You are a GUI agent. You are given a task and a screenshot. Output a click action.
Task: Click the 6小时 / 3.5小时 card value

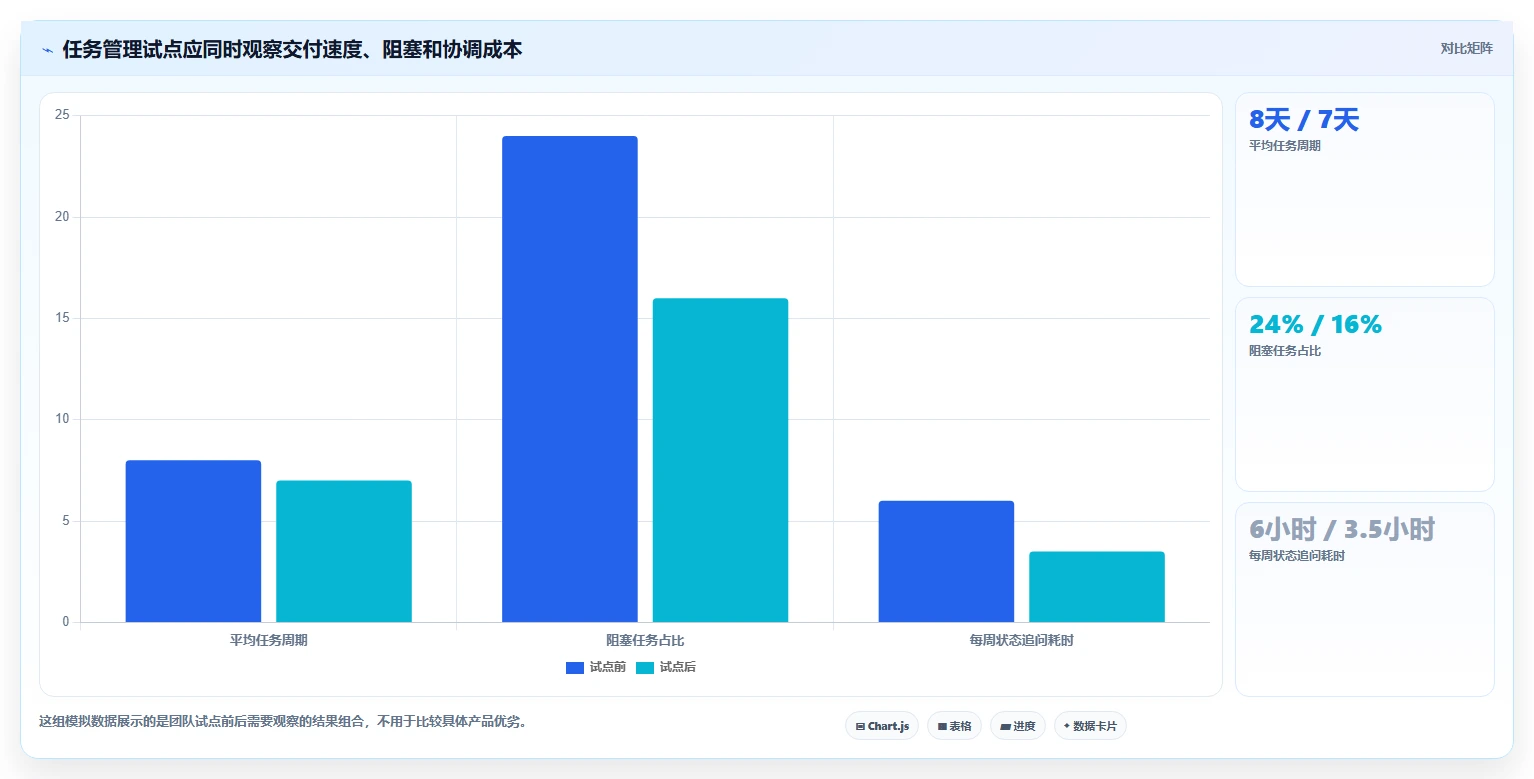point(1342,529)
